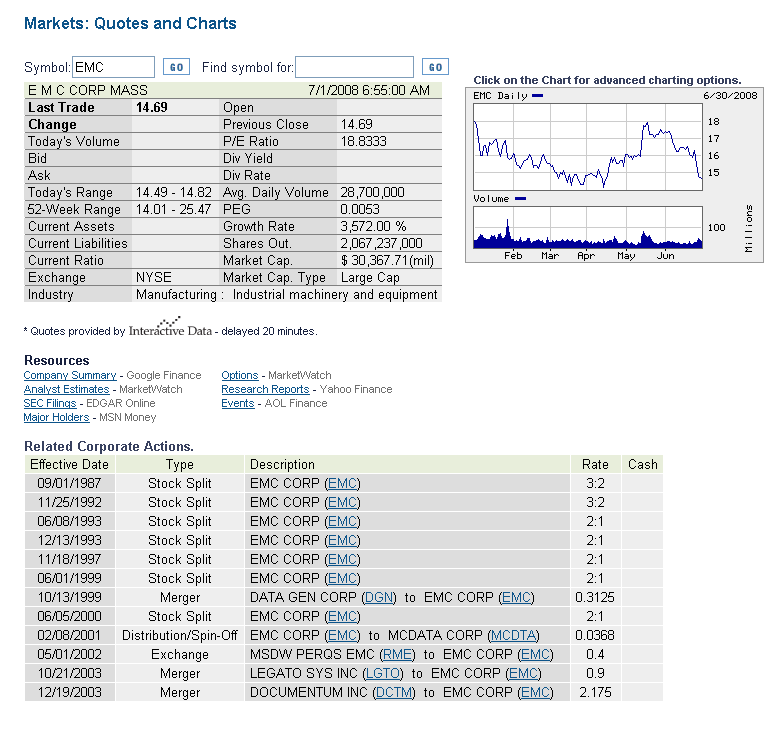Click EMC link in 05/01/2002 exchange row

point(535,654)
